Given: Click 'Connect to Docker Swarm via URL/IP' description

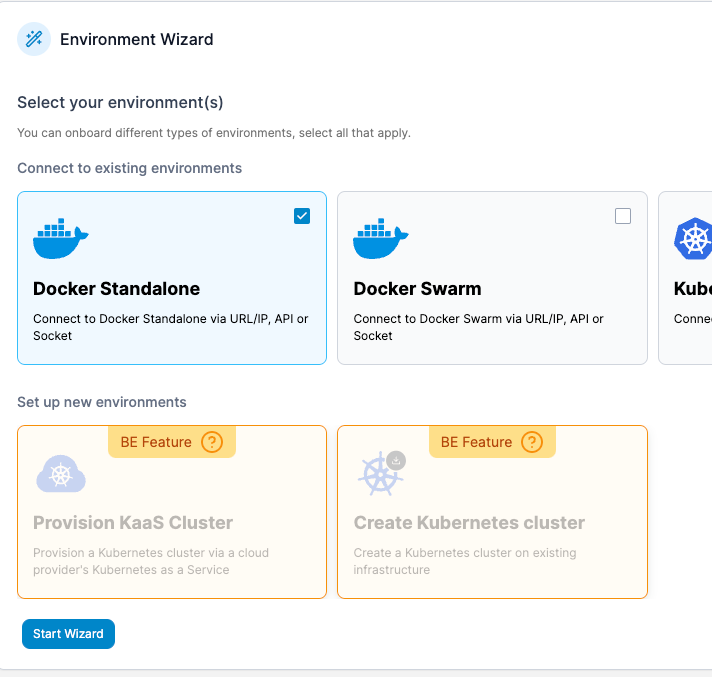Looking at the screenshot, I should tap(479, 327).
